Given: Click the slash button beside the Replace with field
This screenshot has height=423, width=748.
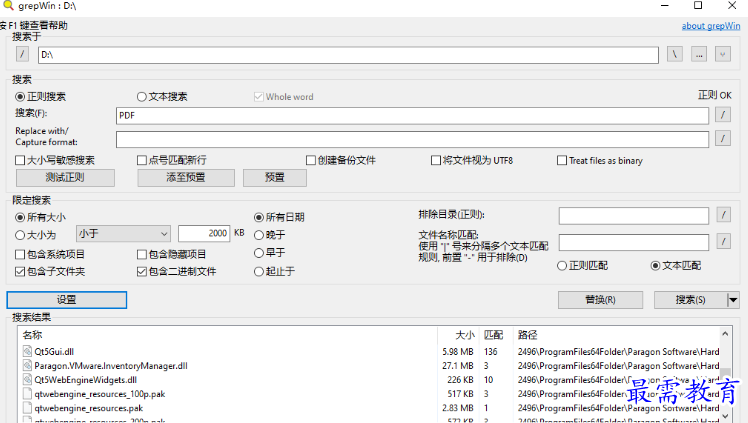Looking at the screenshot, I should [x=723, y=138].
